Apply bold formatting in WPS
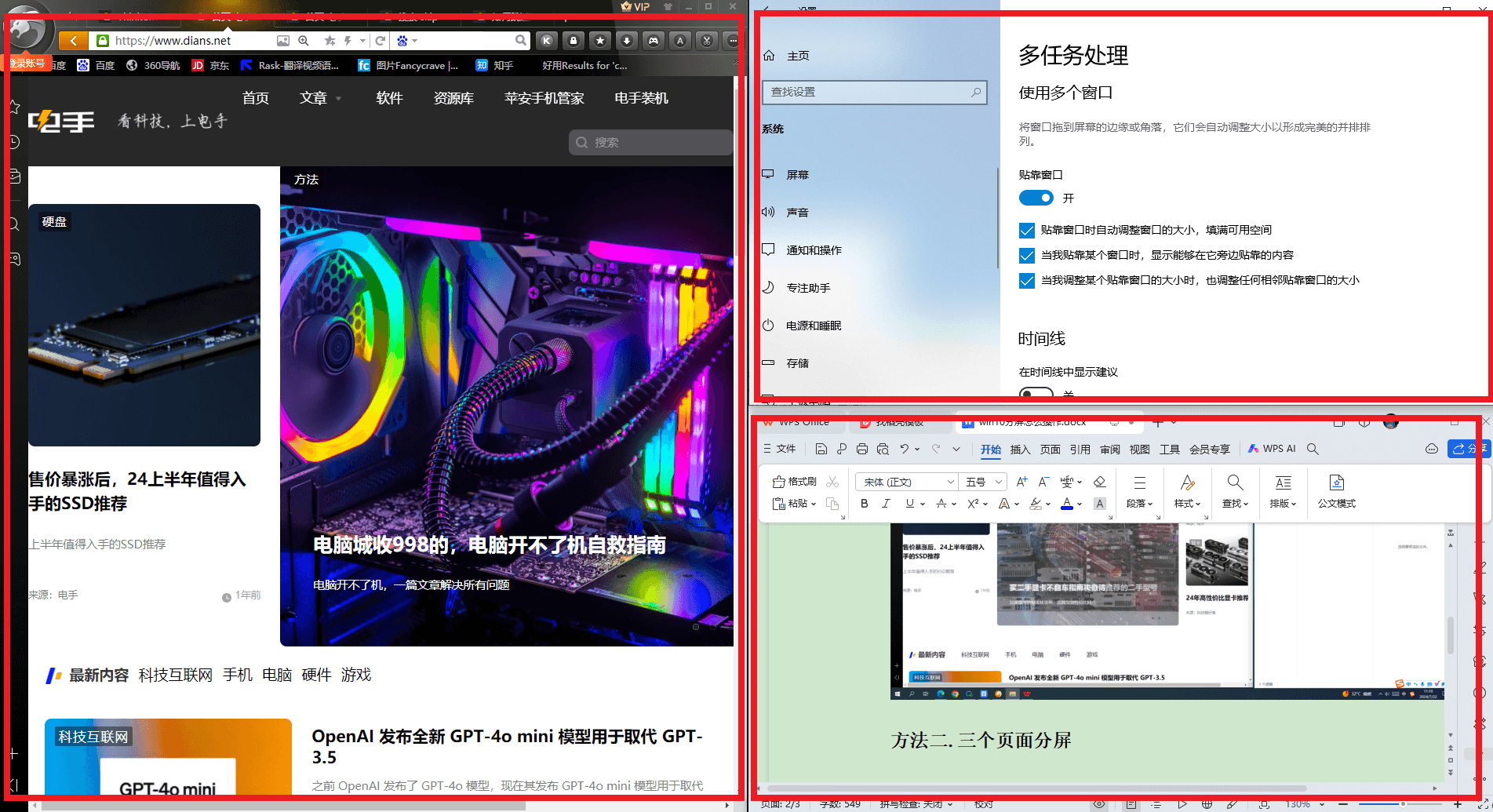This screenshot has height=812, width=1493. tap(864, 504)
